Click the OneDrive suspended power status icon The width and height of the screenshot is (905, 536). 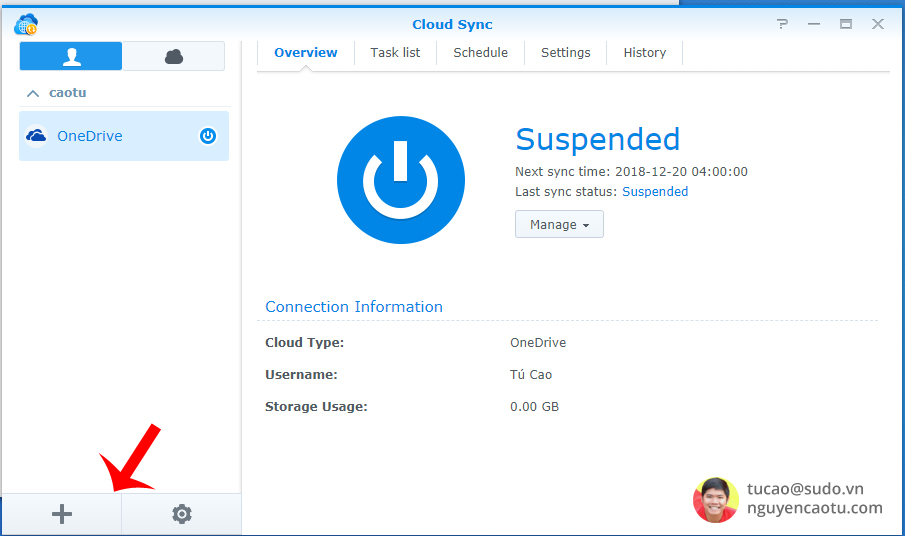point(208,136)
